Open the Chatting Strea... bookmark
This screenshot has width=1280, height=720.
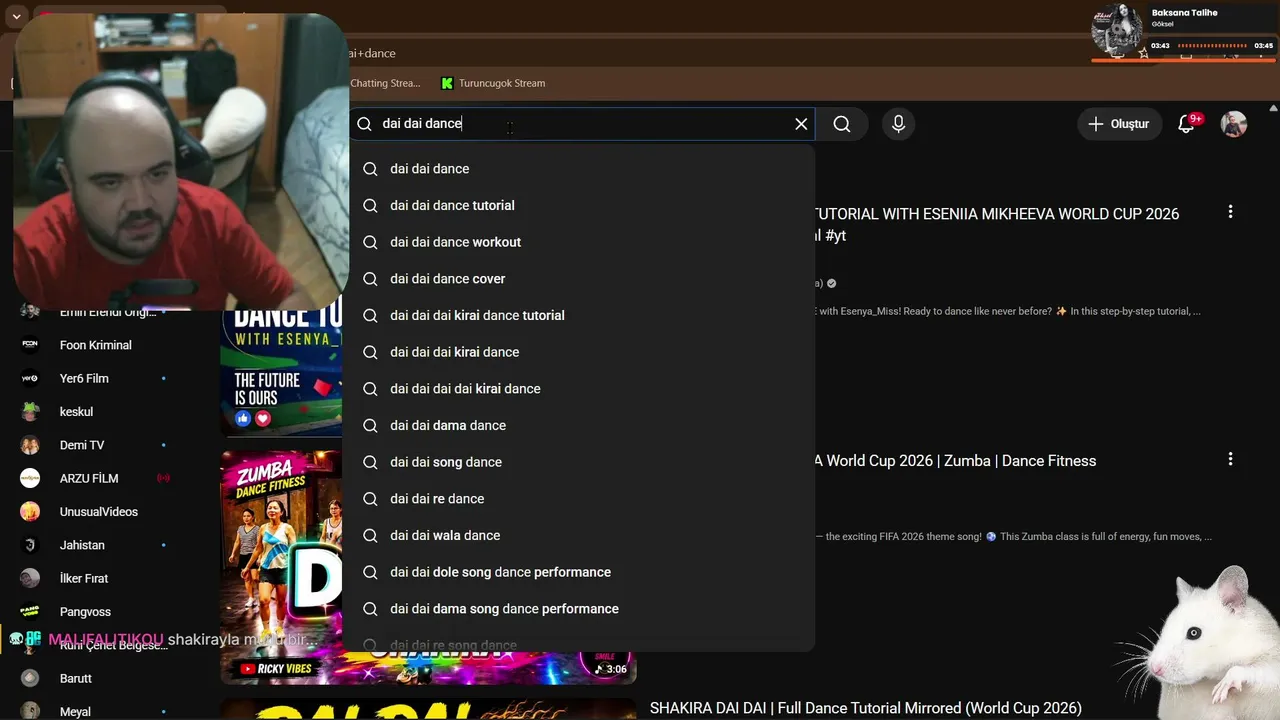point(385,83)
